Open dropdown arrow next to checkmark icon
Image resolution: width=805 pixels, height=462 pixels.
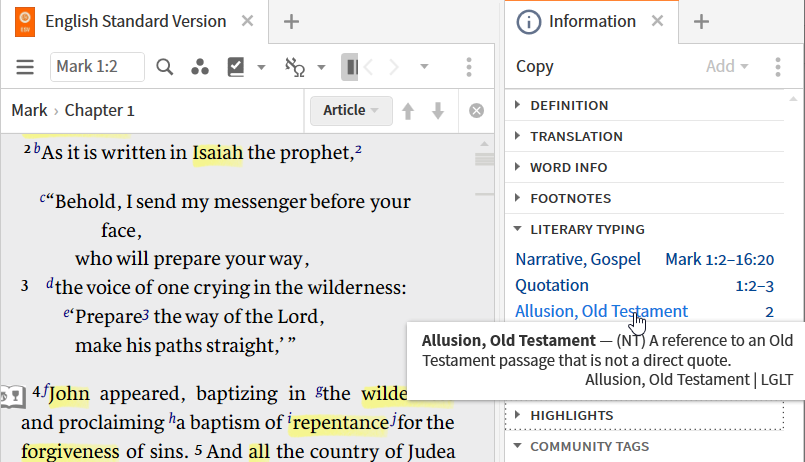[261, 67]
